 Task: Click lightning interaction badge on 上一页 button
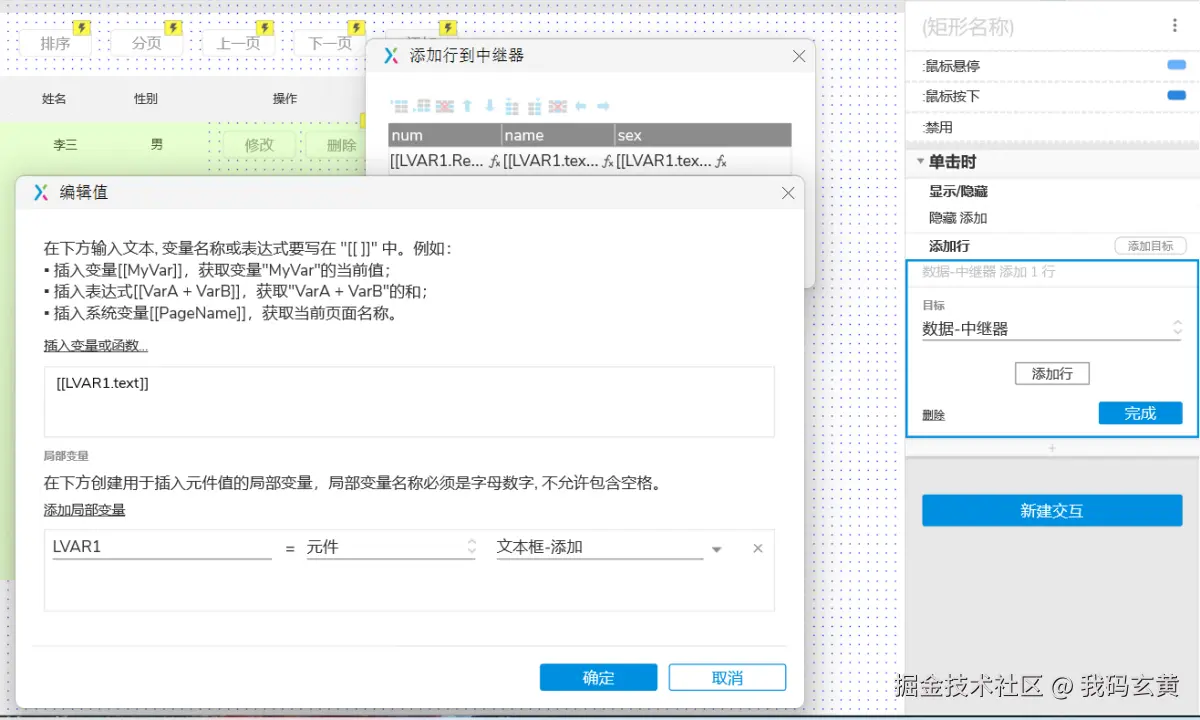(265, 28)
